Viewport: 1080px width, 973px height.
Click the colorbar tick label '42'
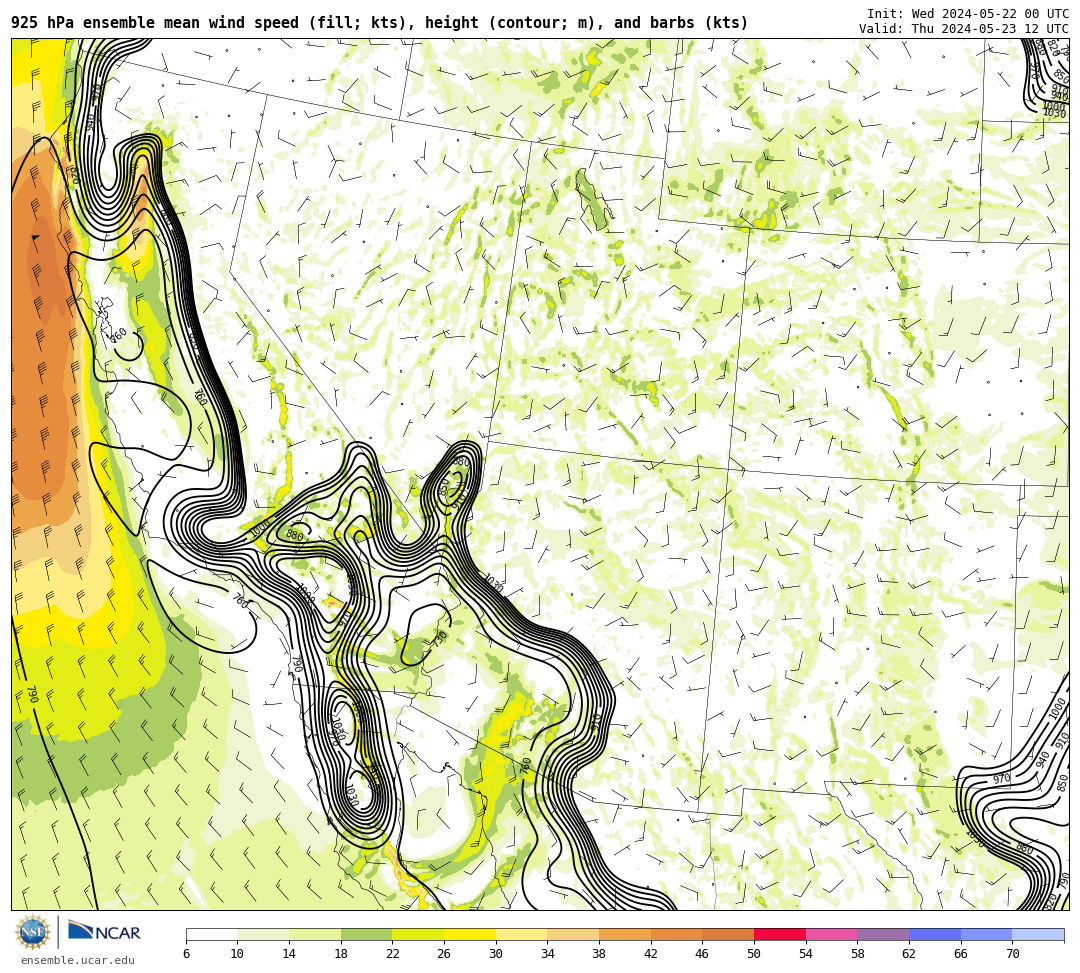tap(651, 954)
